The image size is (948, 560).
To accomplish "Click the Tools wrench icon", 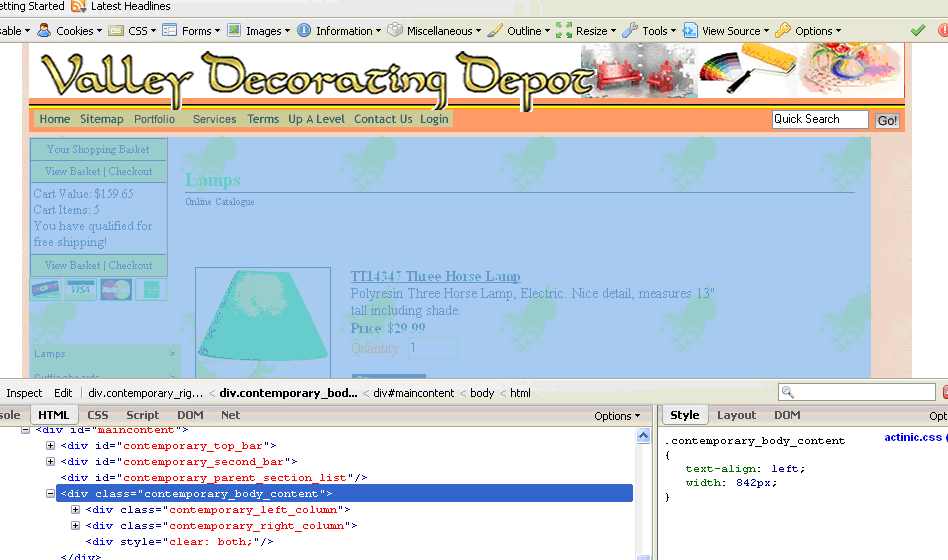I will coord(630,31).
